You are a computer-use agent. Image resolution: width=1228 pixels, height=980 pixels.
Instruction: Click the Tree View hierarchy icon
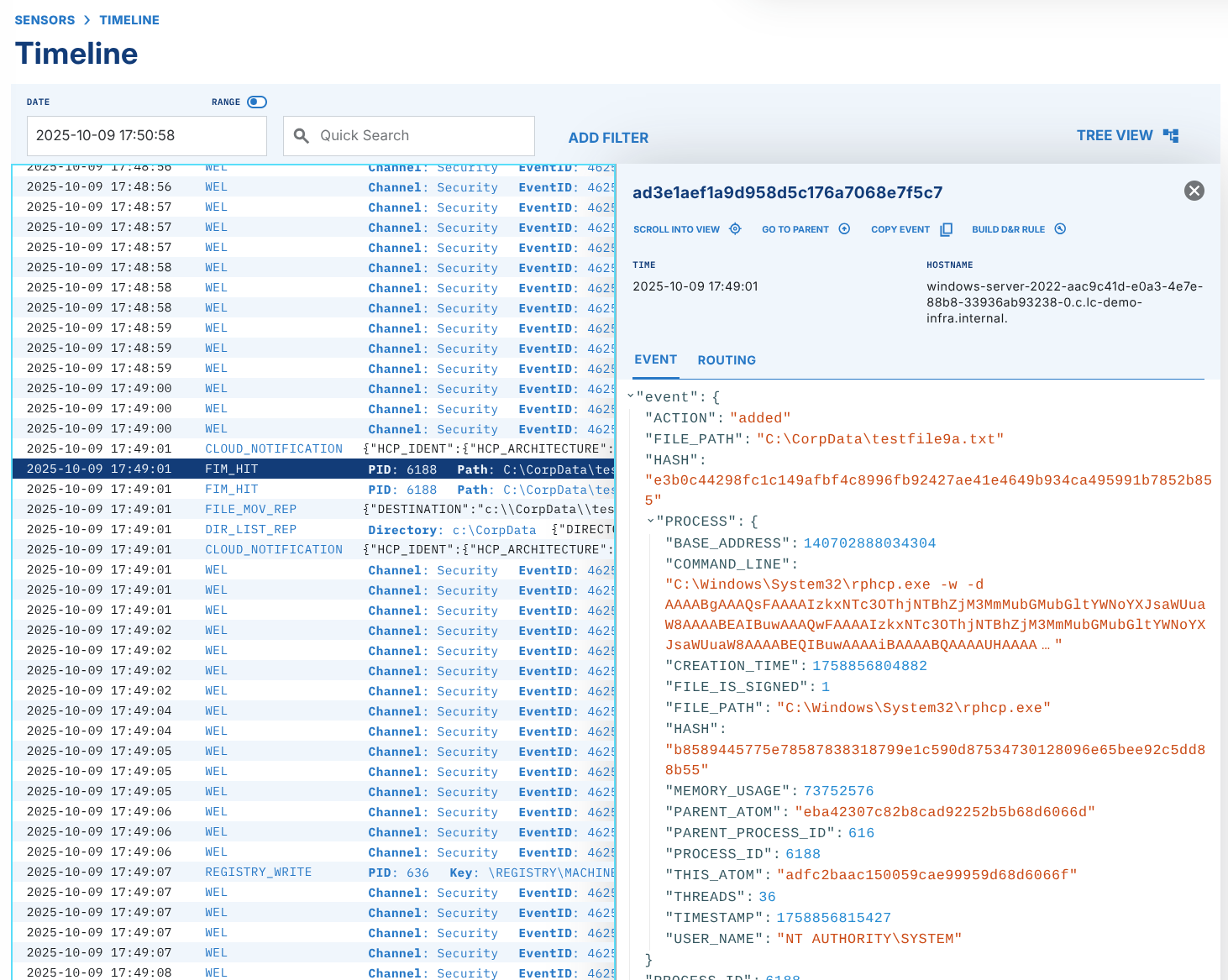click(1171, 135)
